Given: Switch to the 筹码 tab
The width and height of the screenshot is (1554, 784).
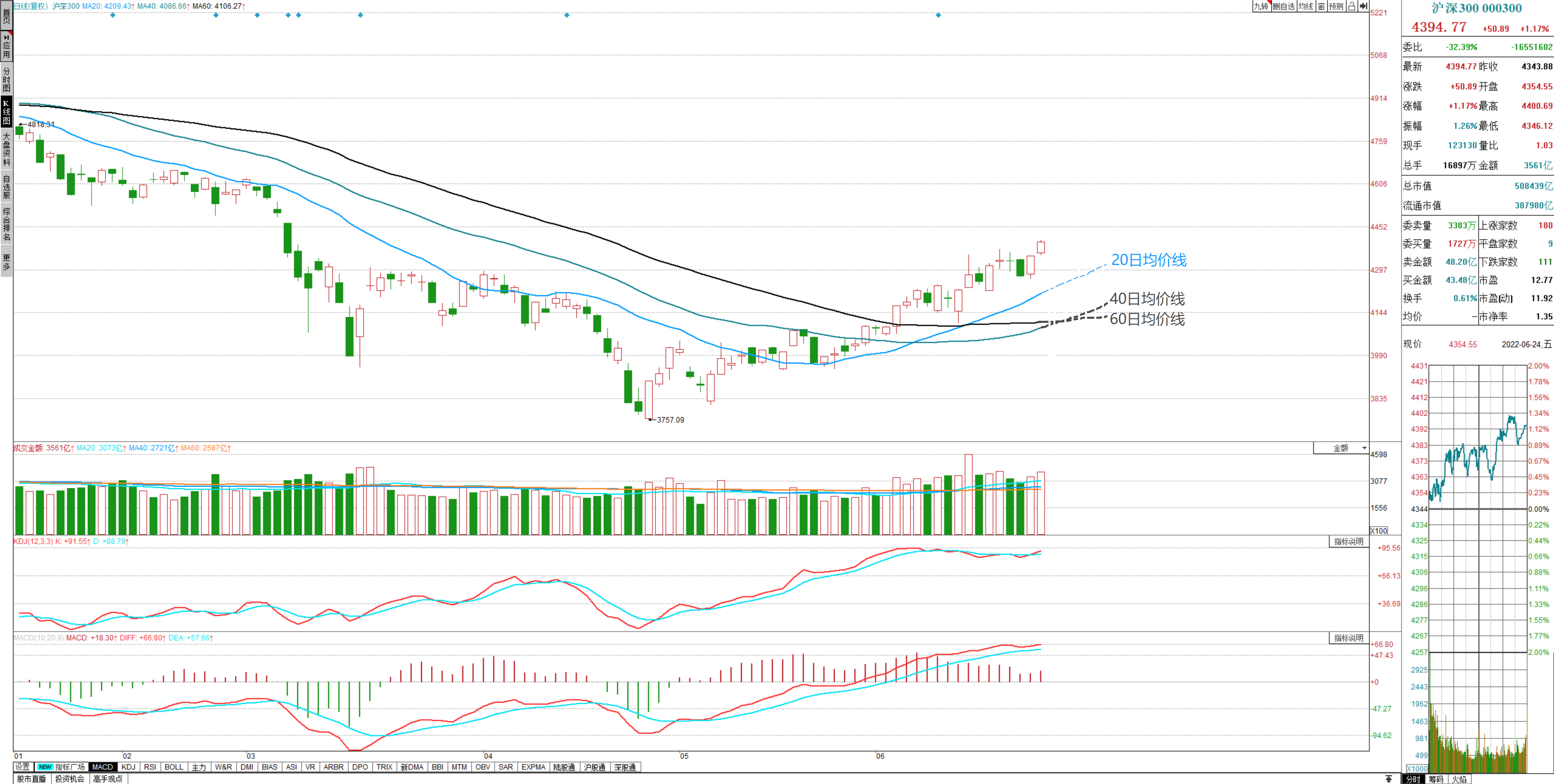Looking at the screenshot, I should [1436, 779].
